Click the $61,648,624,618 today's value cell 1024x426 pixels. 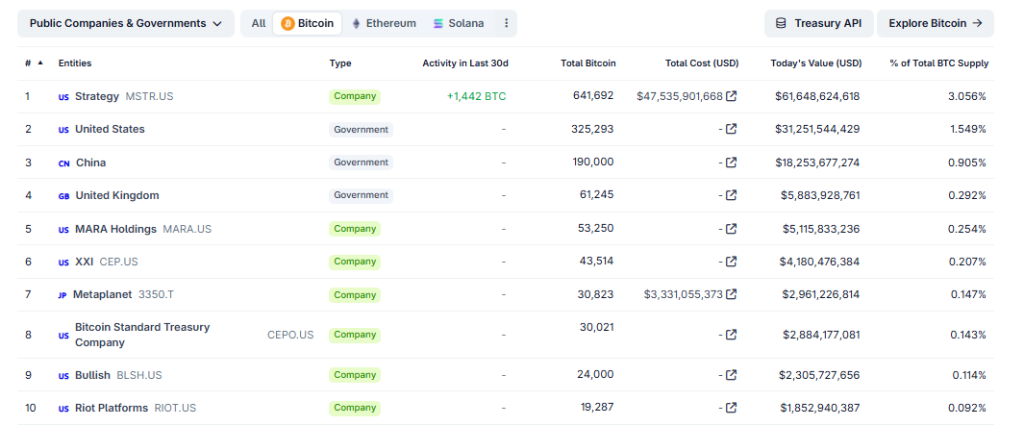[x=818, y=96]
